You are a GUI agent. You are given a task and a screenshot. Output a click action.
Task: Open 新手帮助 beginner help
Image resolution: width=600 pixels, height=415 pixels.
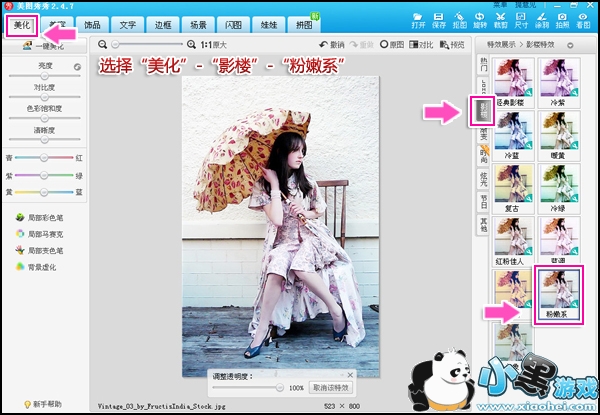43,404
